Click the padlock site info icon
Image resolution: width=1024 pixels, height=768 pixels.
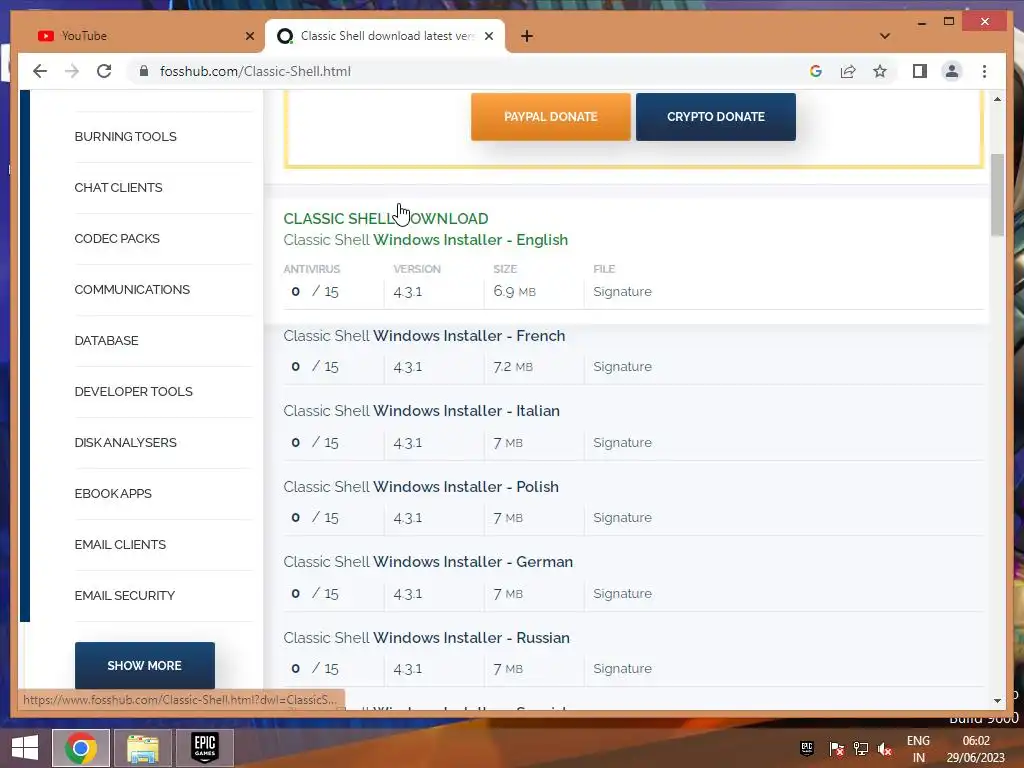point(144,71)
